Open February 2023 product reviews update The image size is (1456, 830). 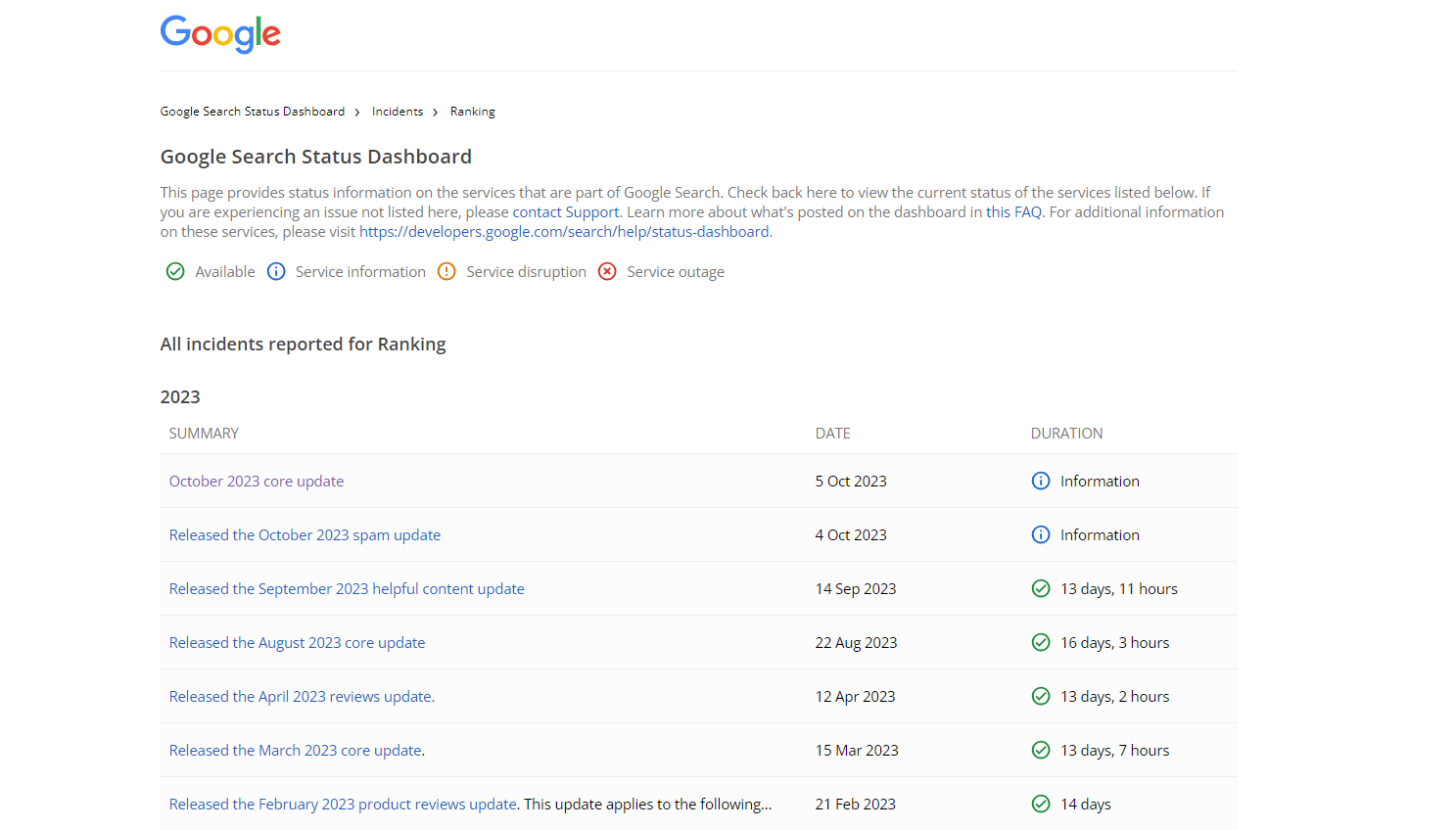(343, 805)
